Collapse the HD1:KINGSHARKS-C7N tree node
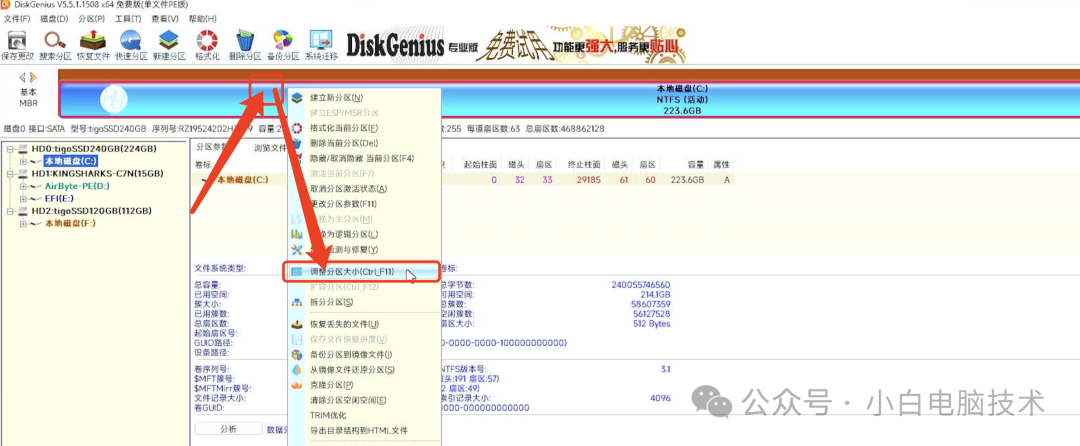The width and height of the screenshot is (1080, 446). click(x=11, y=173)
